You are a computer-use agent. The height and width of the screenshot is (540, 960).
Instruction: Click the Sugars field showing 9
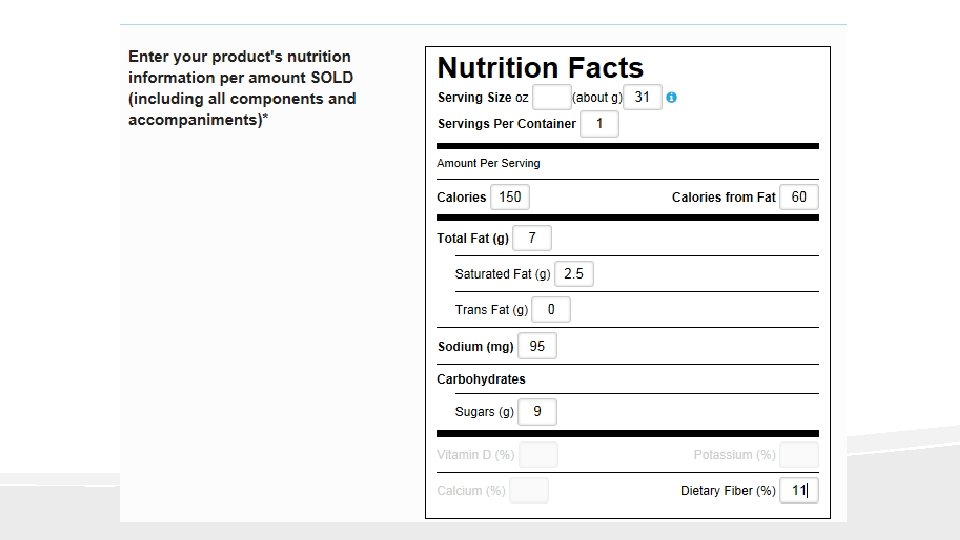point(537,411)
